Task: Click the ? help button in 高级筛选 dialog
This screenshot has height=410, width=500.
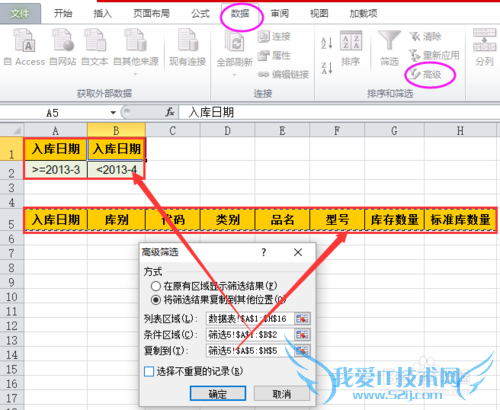Action: (264, 252)
